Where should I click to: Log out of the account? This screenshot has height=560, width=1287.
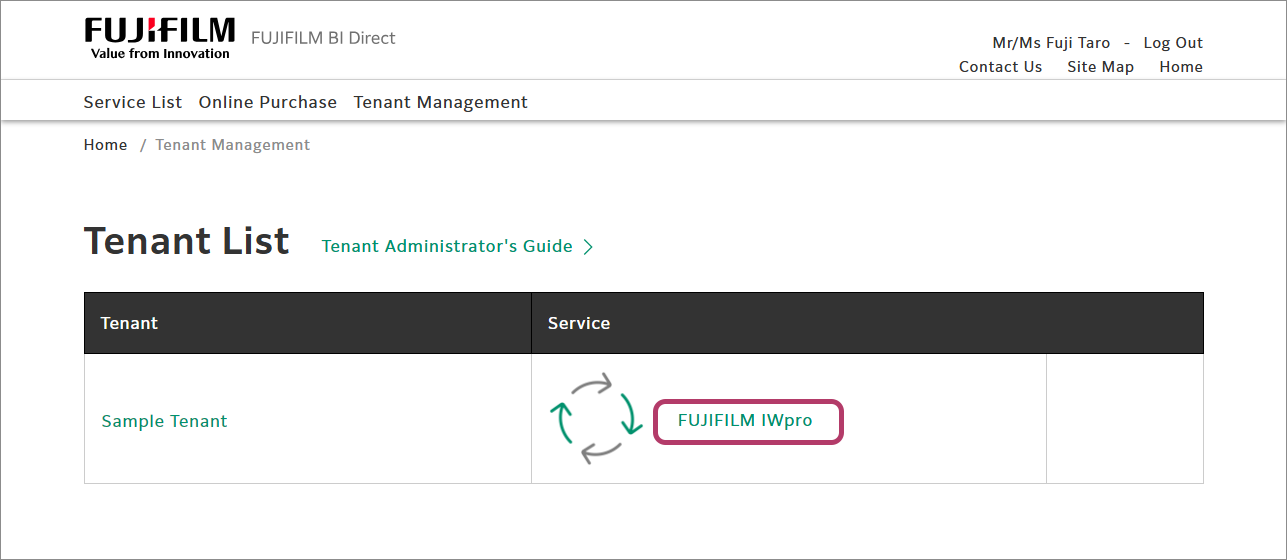(x=1173, y=43)
